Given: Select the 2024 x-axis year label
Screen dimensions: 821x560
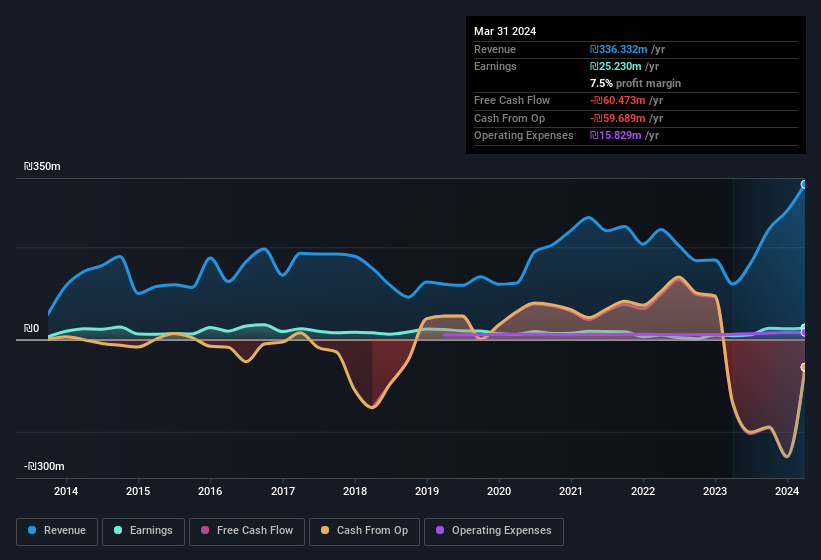Looking at the screenshot, I should point(788,491).
